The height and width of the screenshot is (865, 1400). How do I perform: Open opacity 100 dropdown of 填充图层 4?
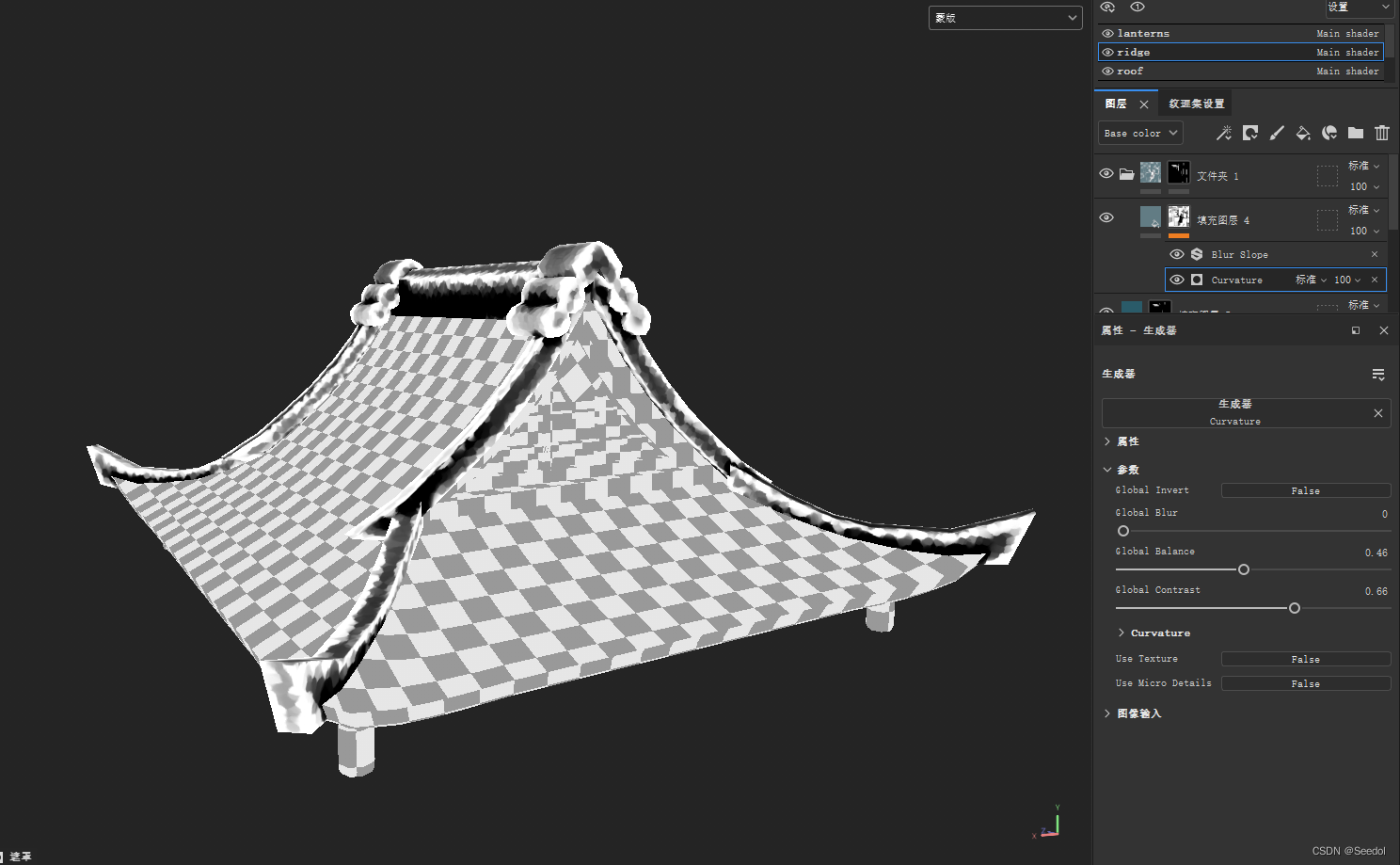1364,231
